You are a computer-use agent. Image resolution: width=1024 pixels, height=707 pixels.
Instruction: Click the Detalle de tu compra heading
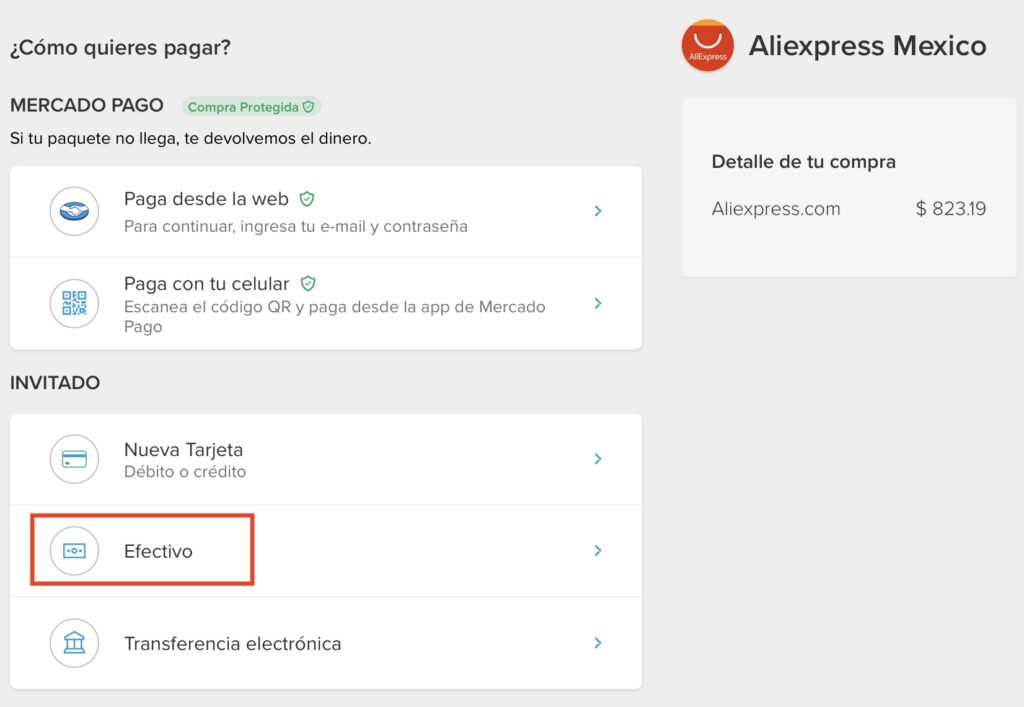pos(803,161)
